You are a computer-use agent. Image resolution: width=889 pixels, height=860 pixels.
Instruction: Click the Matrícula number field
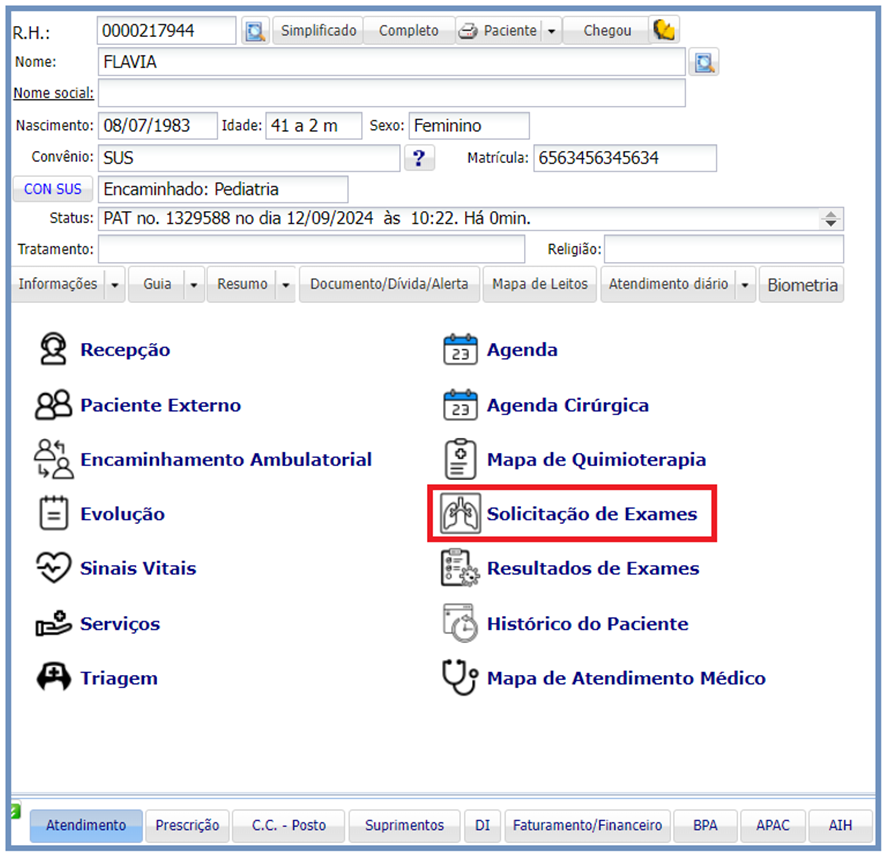[x=625, y=158]
